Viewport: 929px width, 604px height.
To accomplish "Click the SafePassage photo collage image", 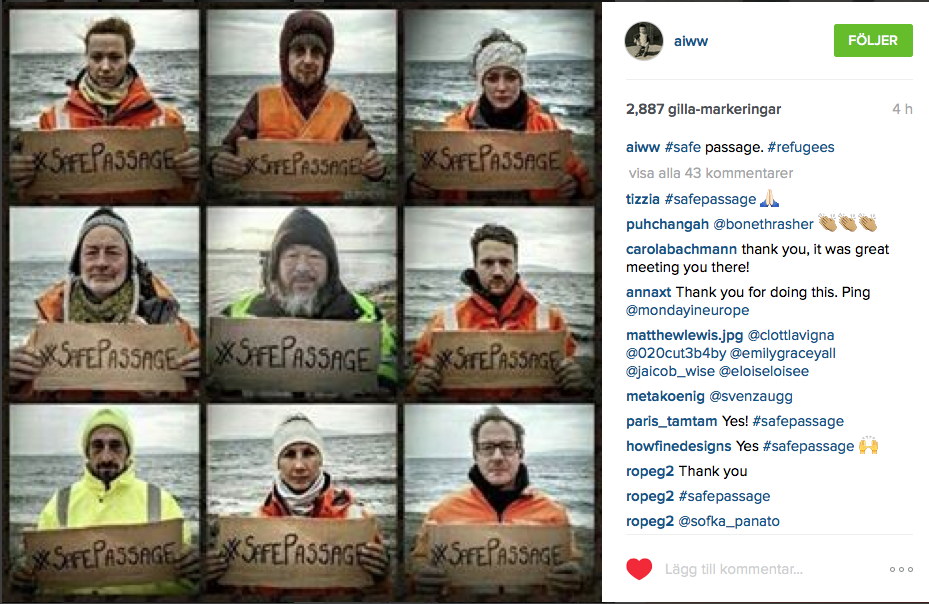I will (x=301, y=302).
